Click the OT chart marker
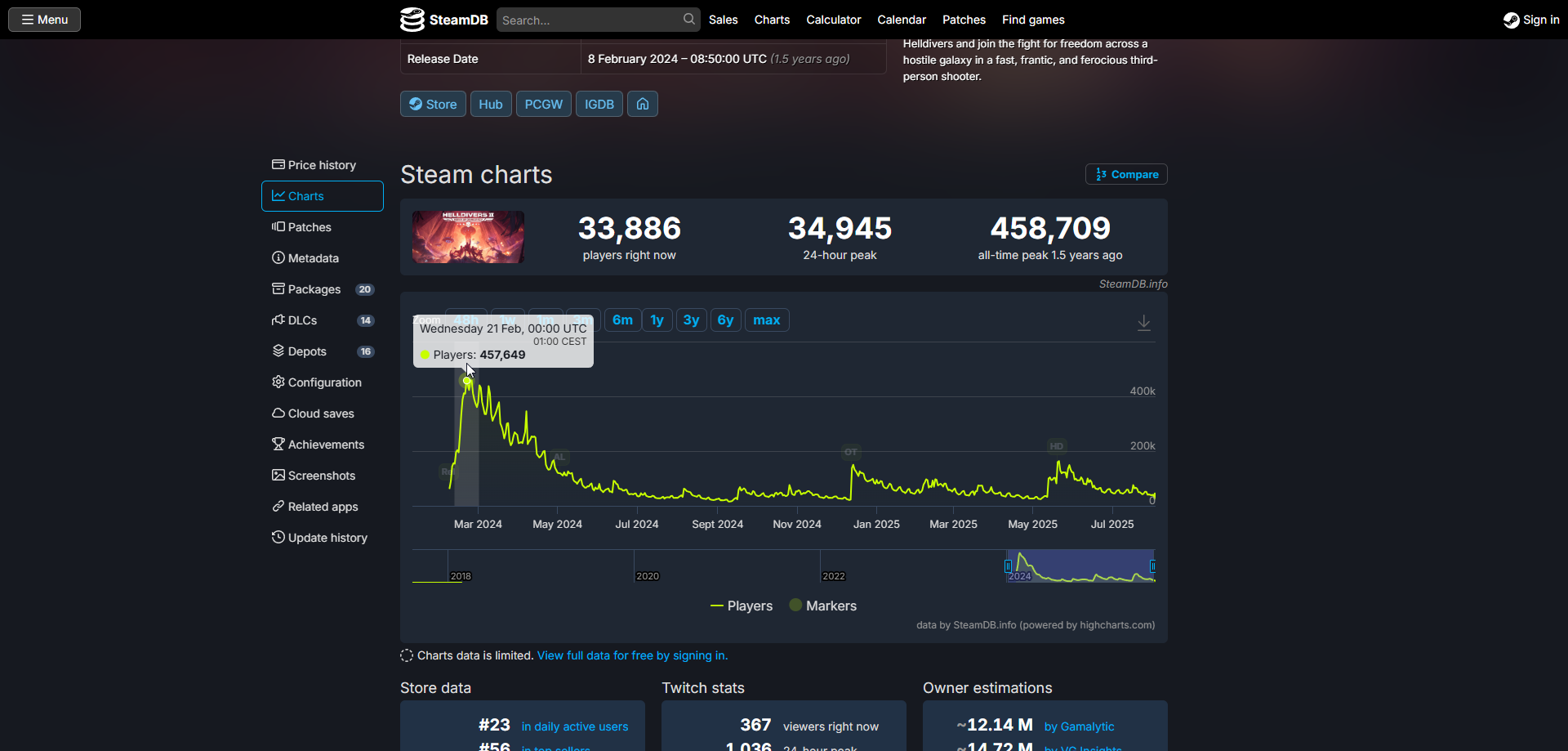The image size is (1568, 751). 851,452
